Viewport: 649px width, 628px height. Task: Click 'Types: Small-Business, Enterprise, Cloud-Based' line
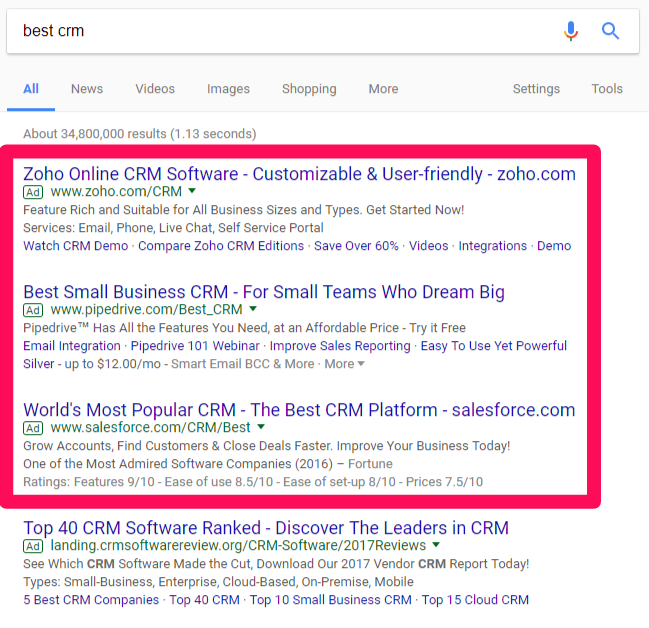219,582
